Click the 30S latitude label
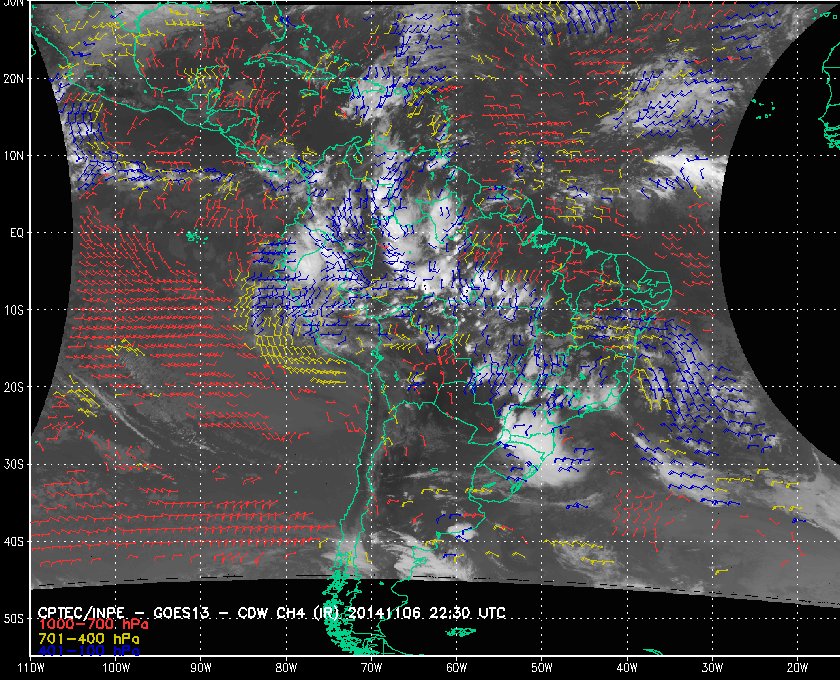The width and height of the screenshot is (840, 680). pos(14,465)
